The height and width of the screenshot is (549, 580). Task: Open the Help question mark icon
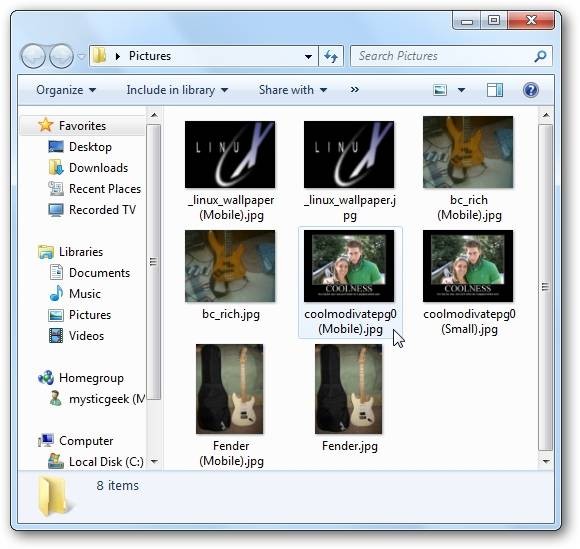click(530, 90)
